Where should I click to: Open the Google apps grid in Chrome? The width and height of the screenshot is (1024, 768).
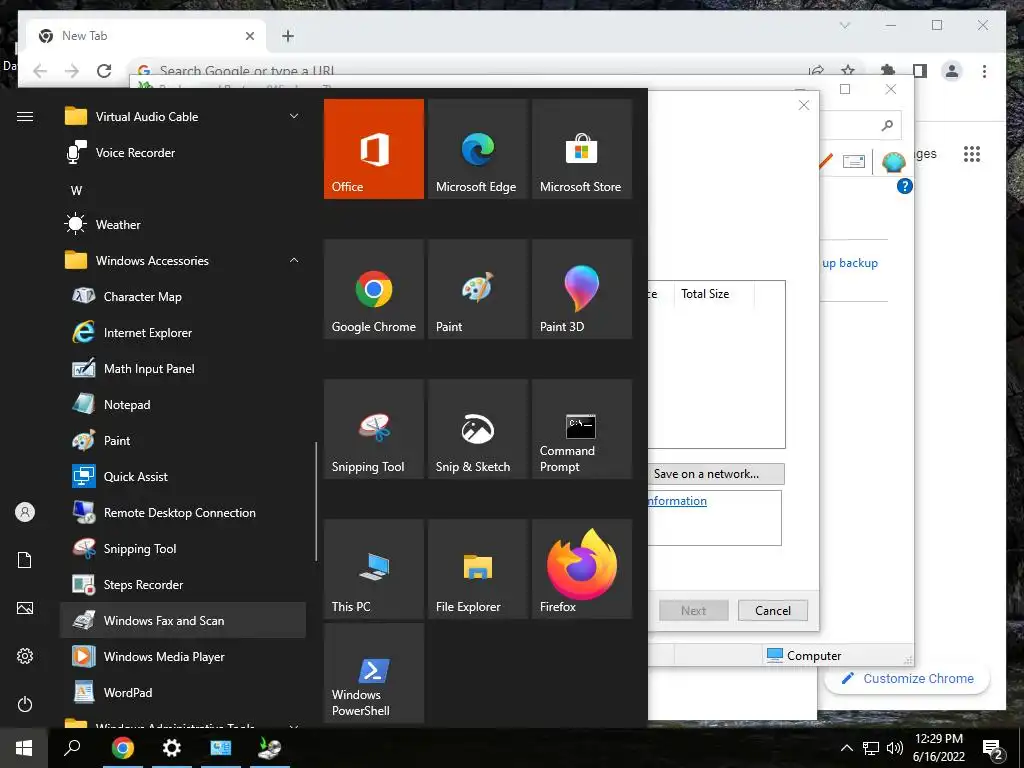coord(972,154)
